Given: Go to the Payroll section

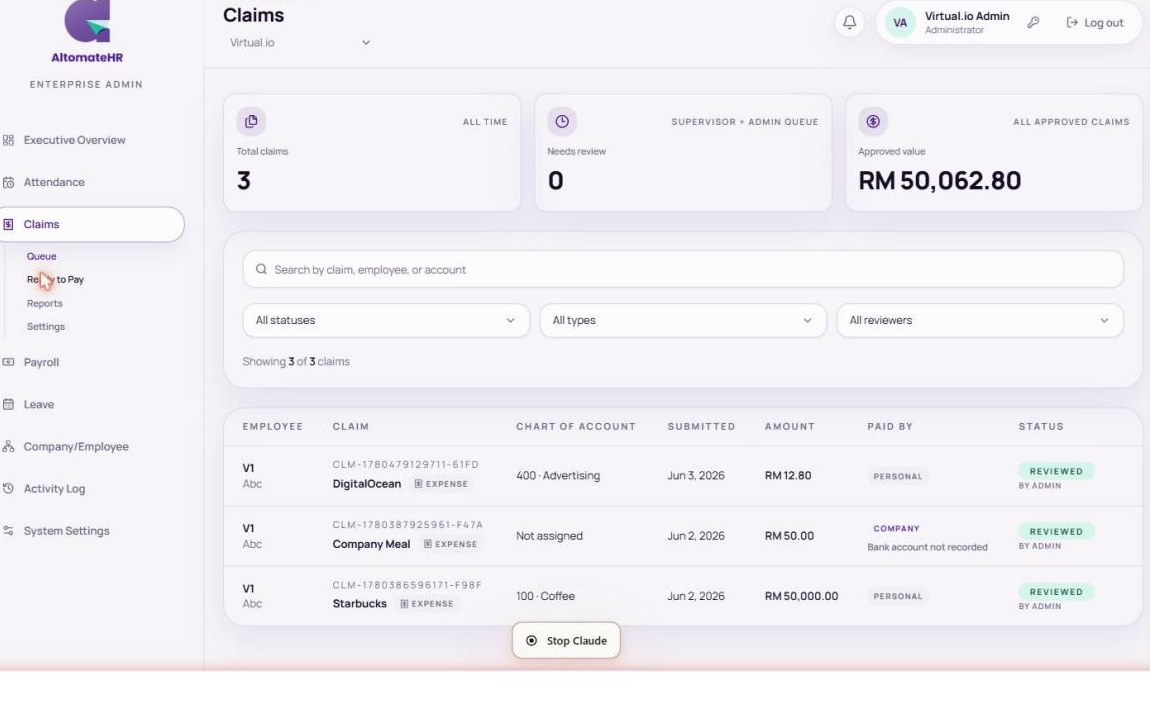Looking at the screenshot, I should [x=41, y=362].
